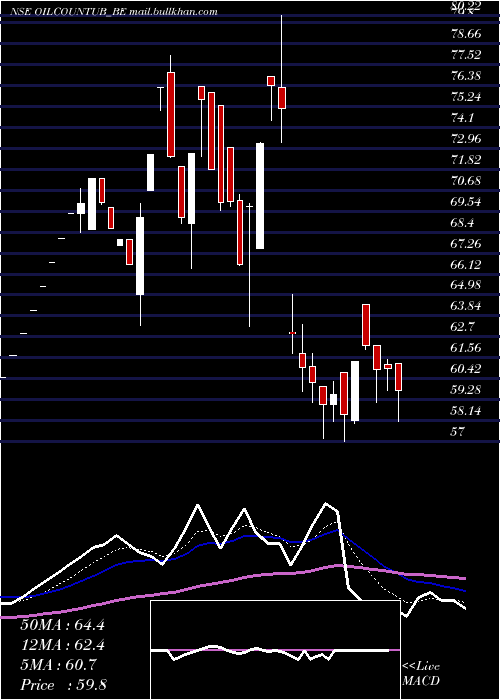The width and height of the screenshot is (500, 700).
Task: Click the 58.14 price axis label
Action: [467, 411]
